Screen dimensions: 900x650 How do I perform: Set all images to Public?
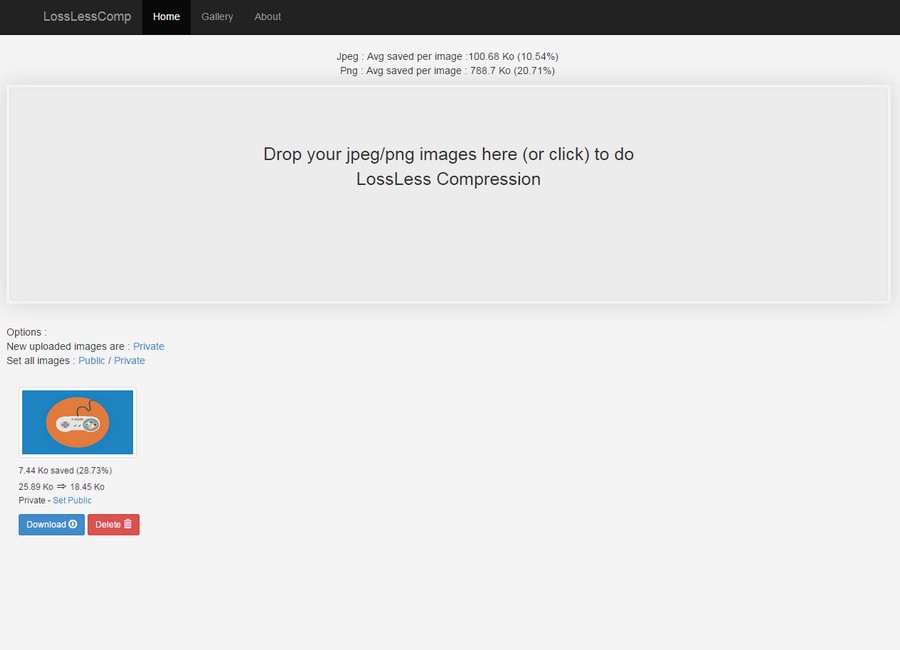(91, 361)
